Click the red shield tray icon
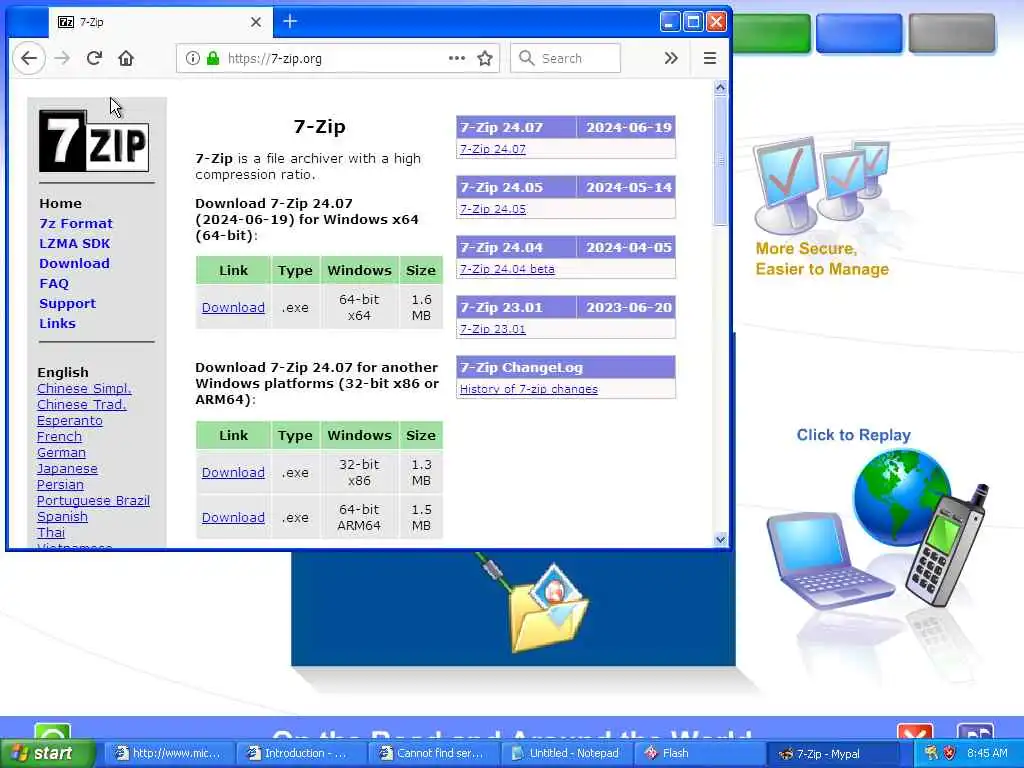1024x768 pixels. point(950,753)
